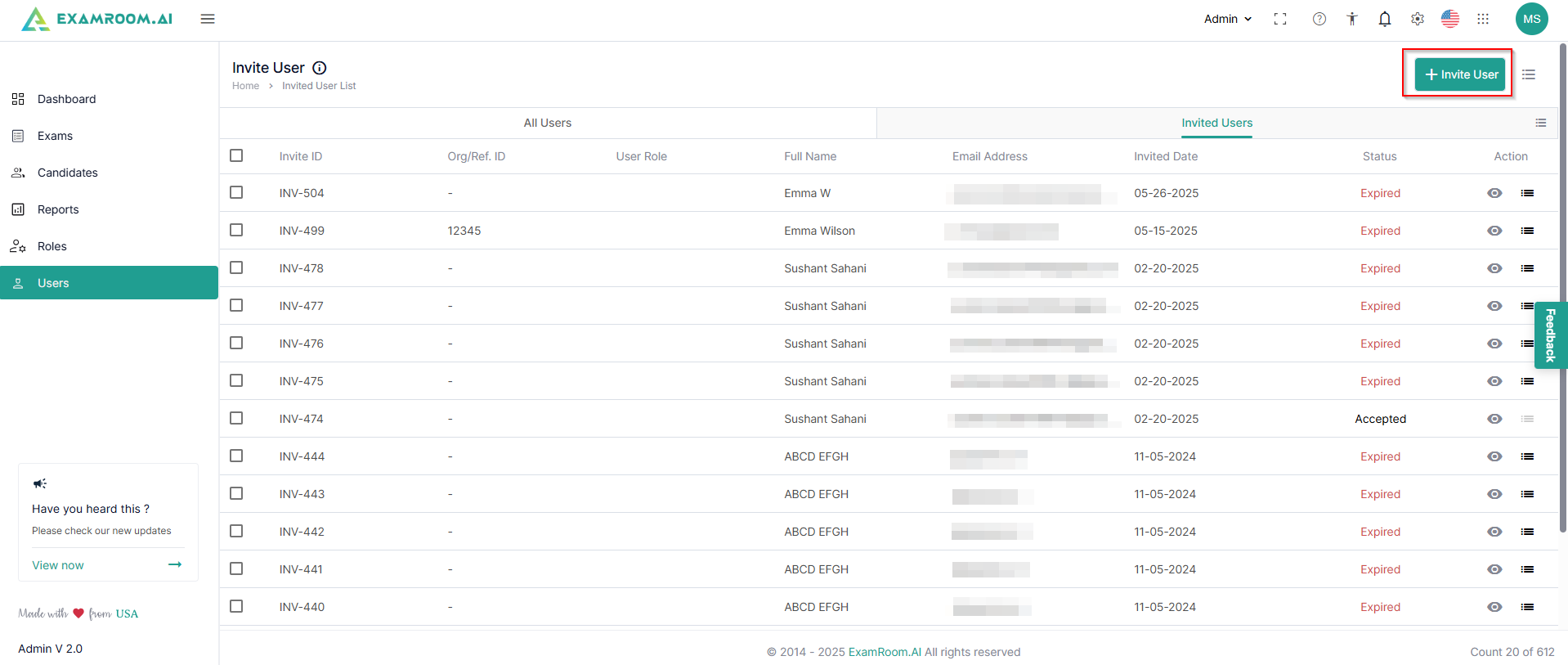1568x665 pixels.
Task: Click the ExamRoom.AI logo
Action: [96, 19]
